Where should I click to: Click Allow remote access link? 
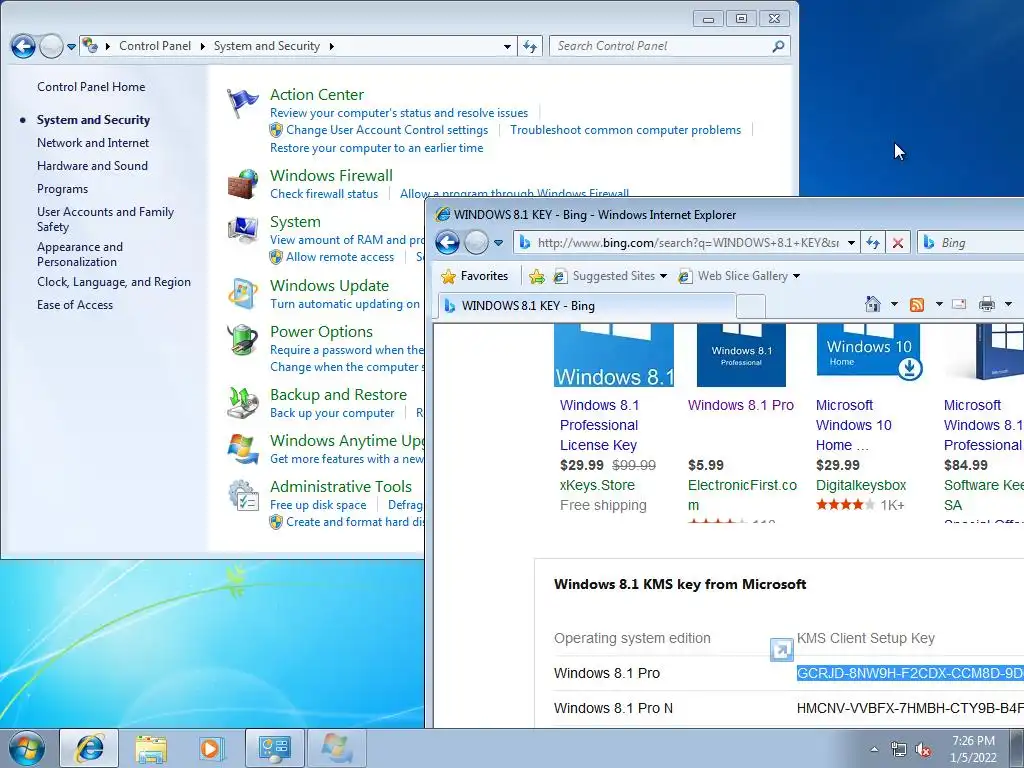point(340,257)
